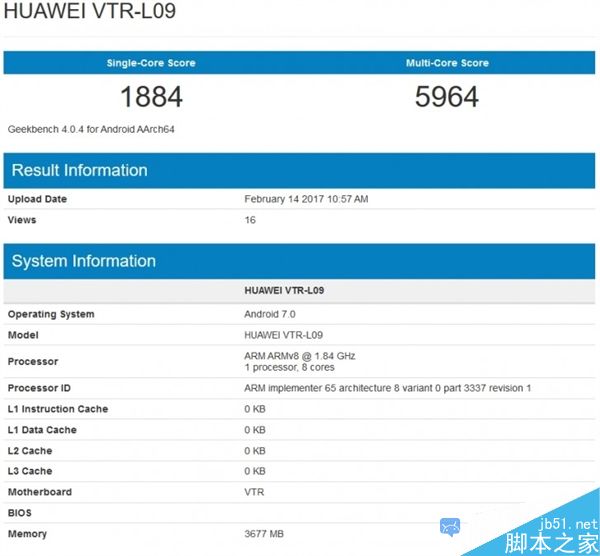Select the multi-core score value 5964

447,96
